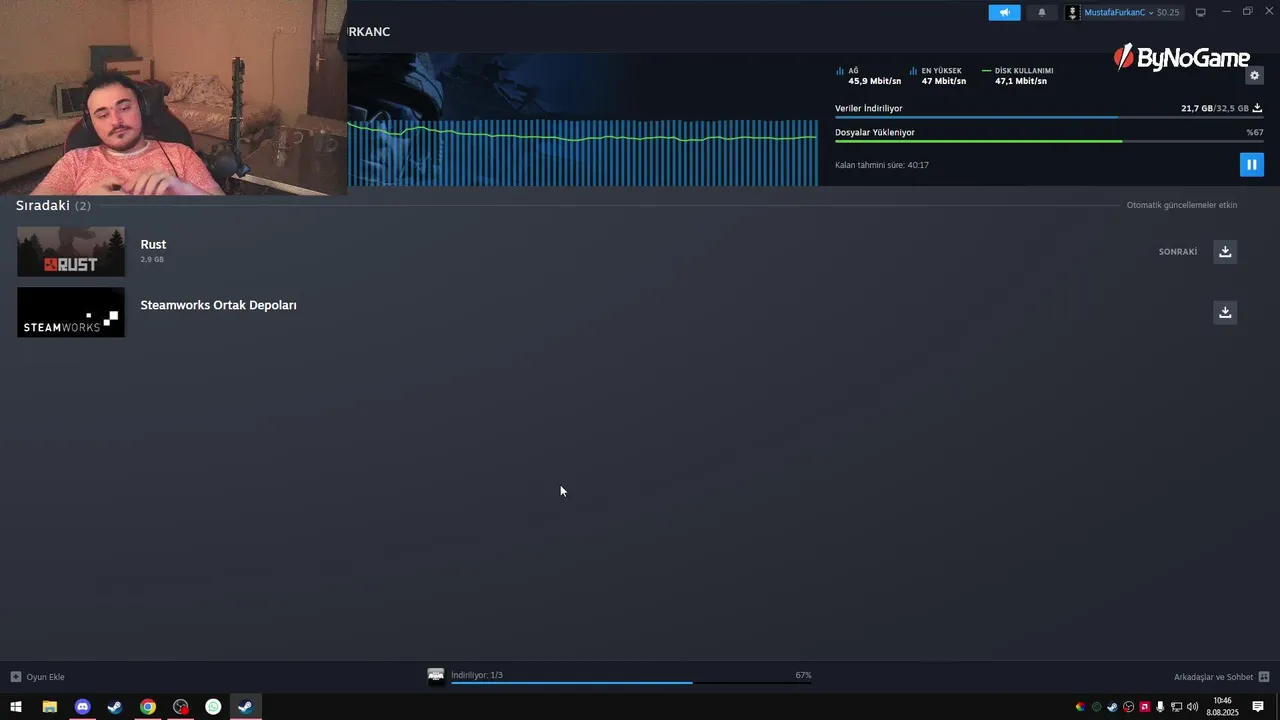Image resolution: width=1280 pixels, height=720 pixels.
Task: Pause the current download
Action: pos(1252,164)
